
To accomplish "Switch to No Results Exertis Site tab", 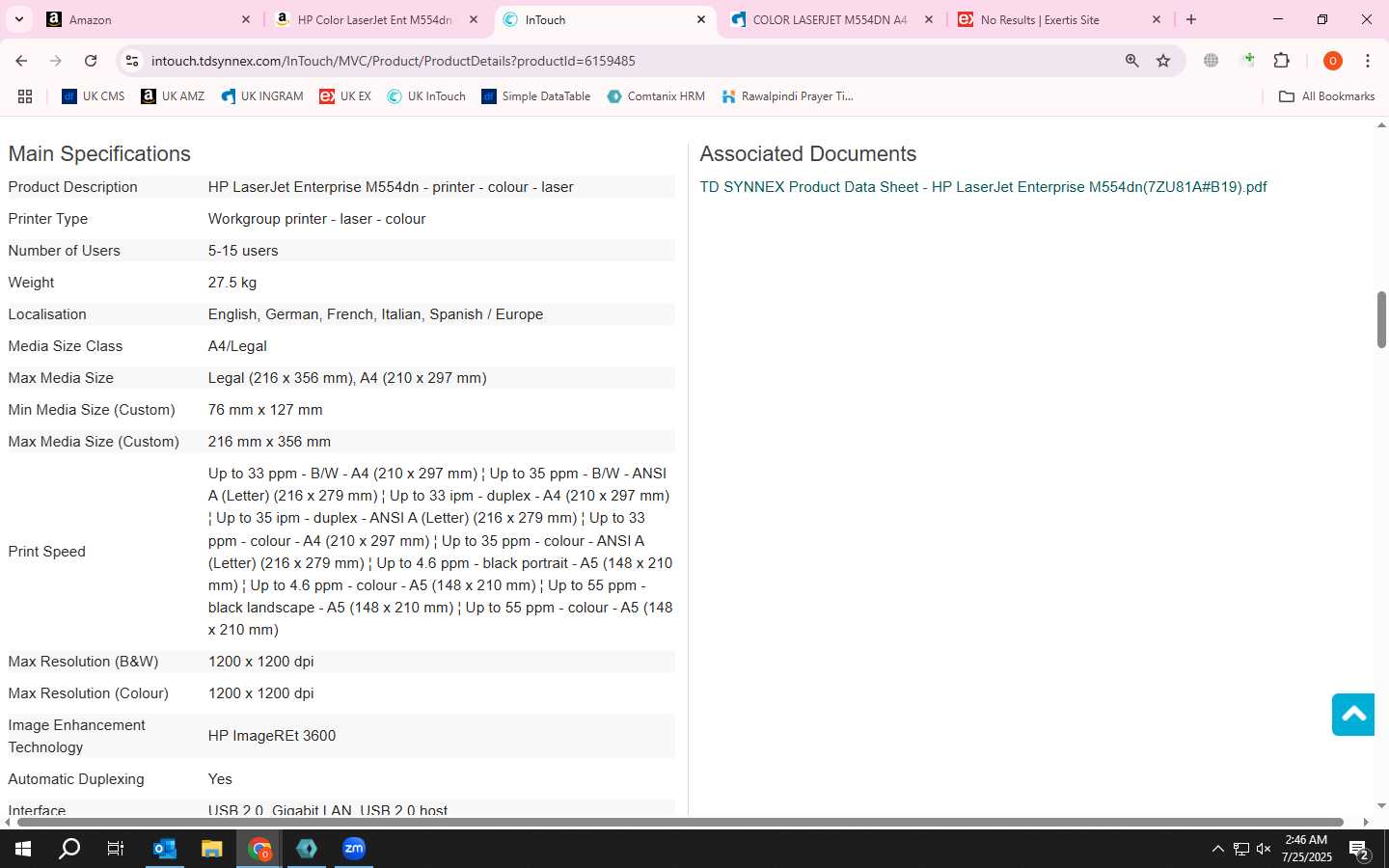I will coord(1059,19).
